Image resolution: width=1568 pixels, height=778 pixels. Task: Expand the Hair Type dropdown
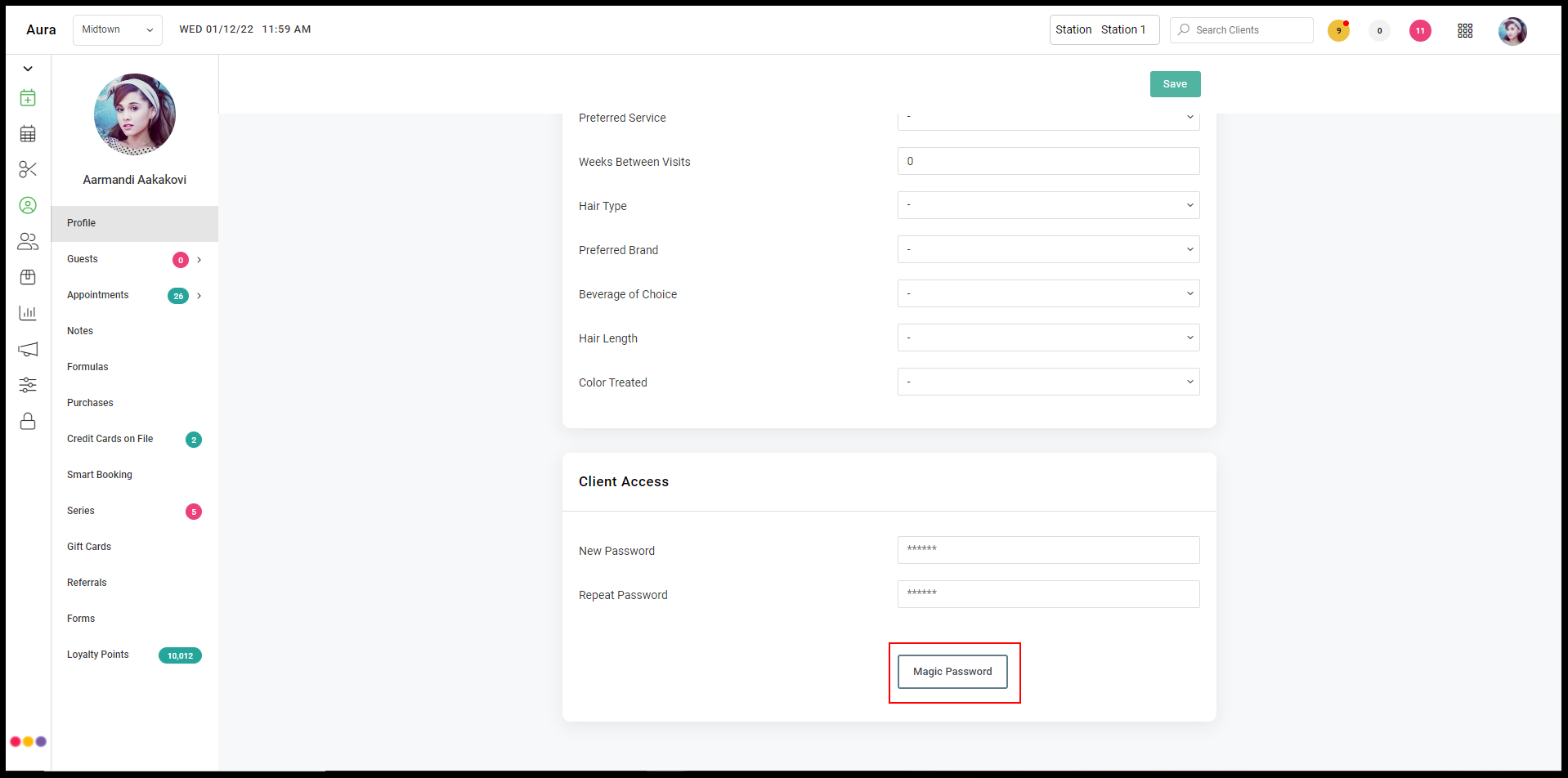[1048, 205]
